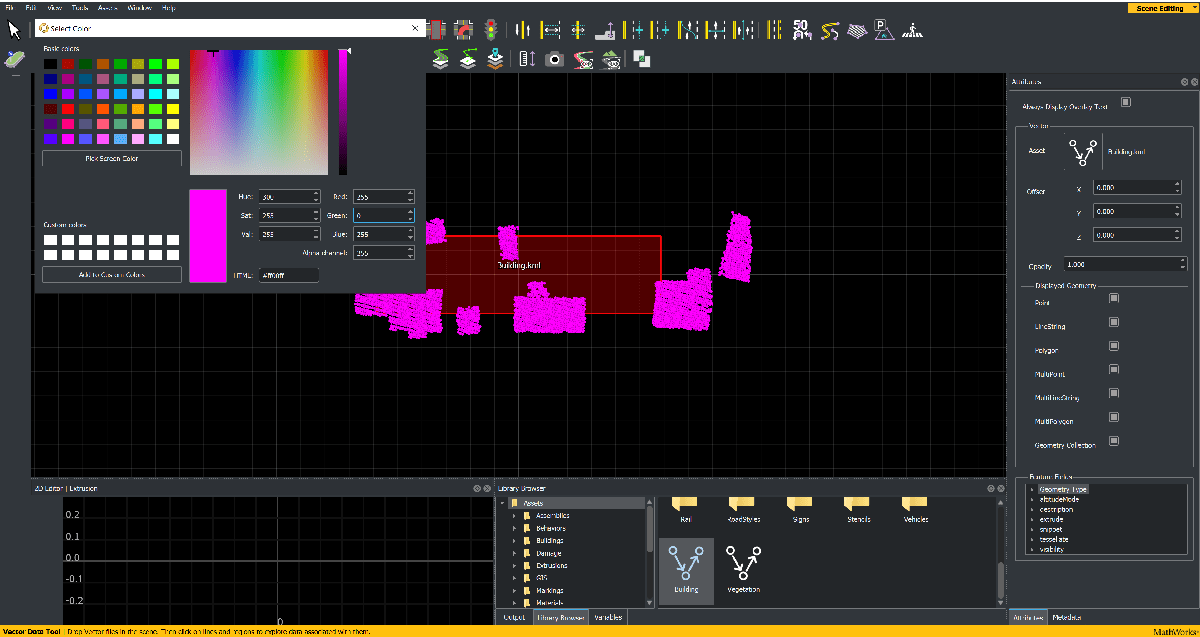Expand the Behaviors folder in tree
The image size is (1200, 637).
[515, 528]
